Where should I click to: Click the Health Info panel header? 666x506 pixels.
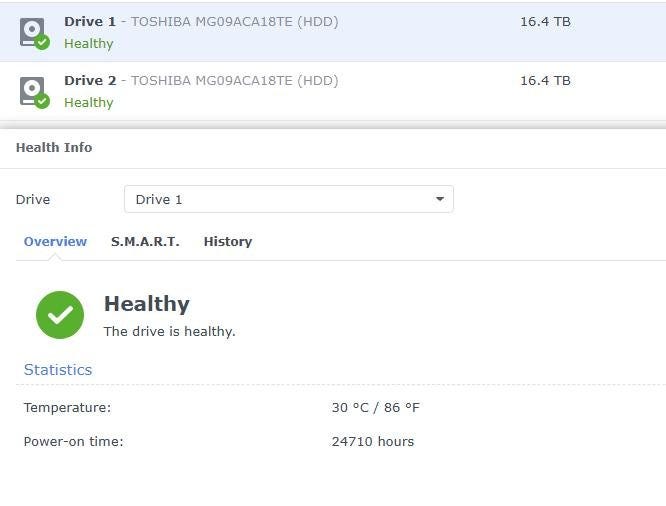[x=54, y=147]
